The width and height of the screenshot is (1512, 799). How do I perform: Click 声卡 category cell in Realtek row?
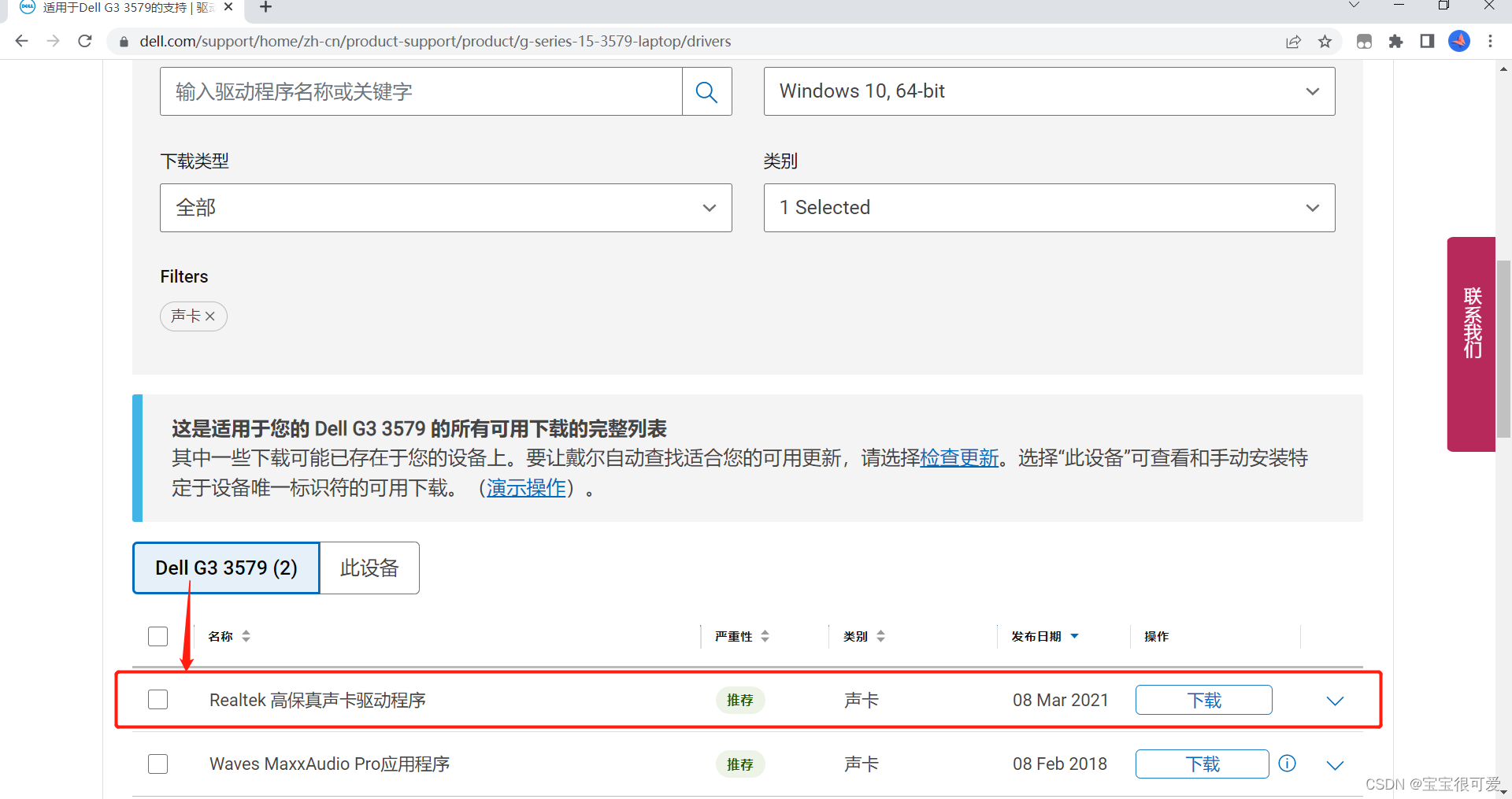tap(861, 700)
